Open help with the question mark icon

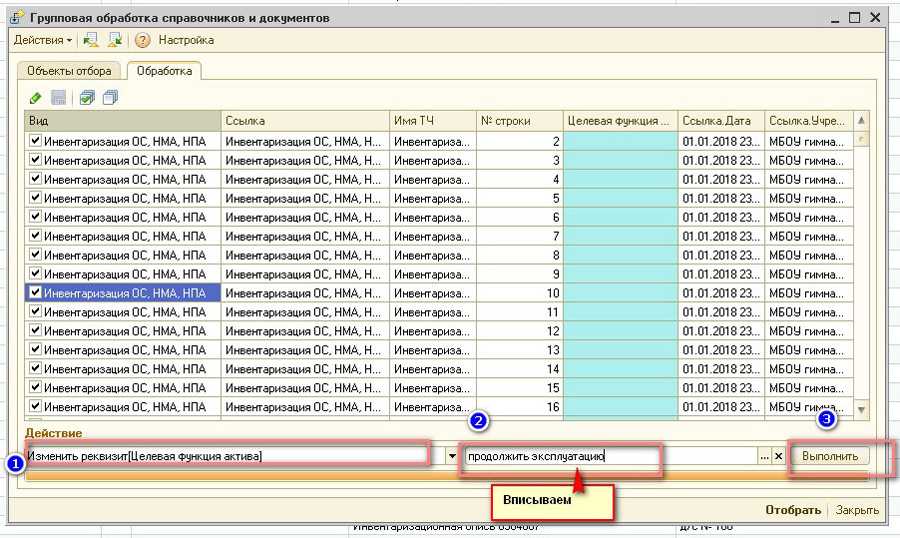(x=142, y=40)
